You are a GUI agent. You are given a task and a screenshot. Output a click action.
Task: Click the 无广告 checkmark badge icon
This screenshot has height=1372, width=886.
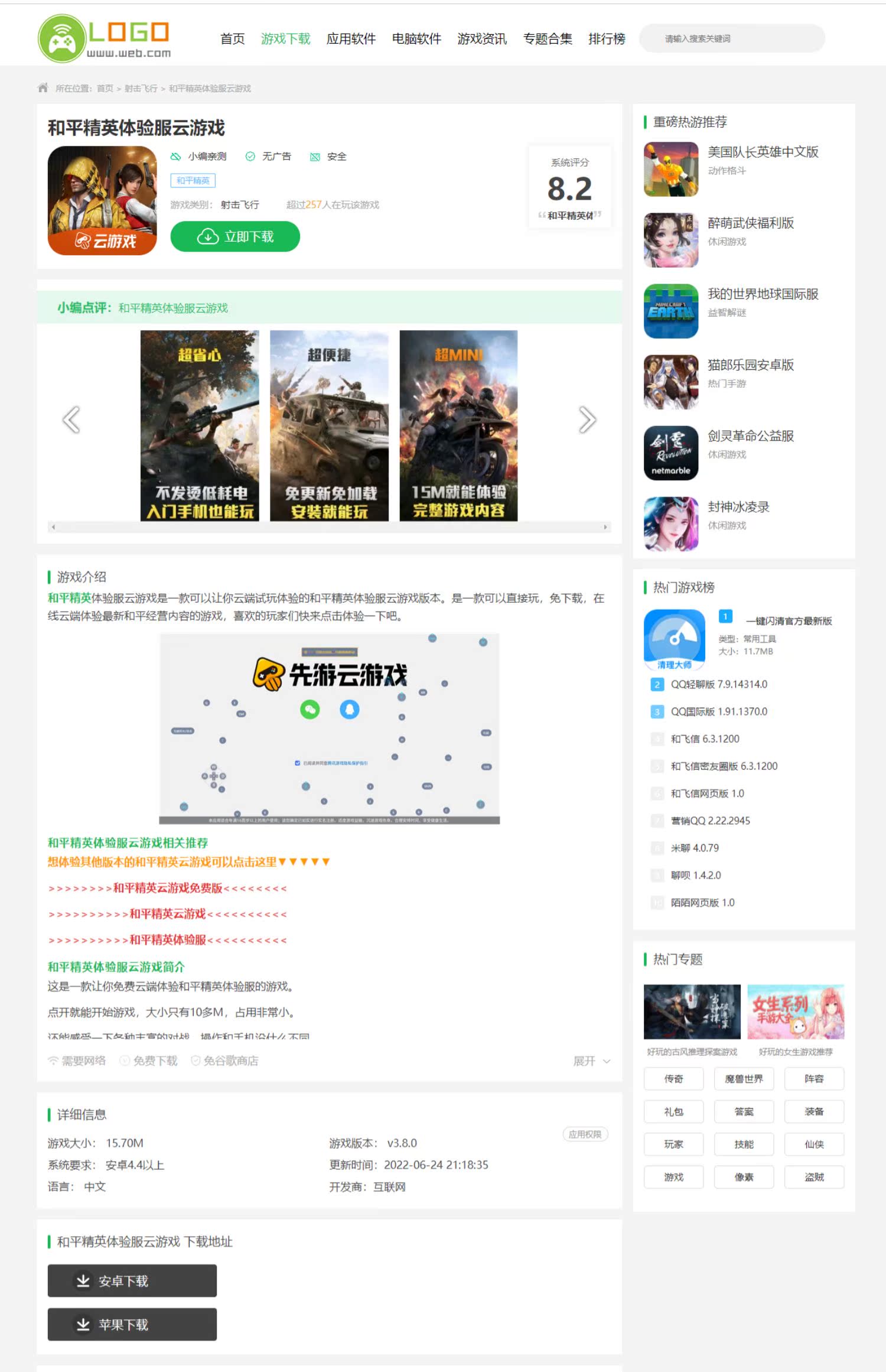click(250, 157)
